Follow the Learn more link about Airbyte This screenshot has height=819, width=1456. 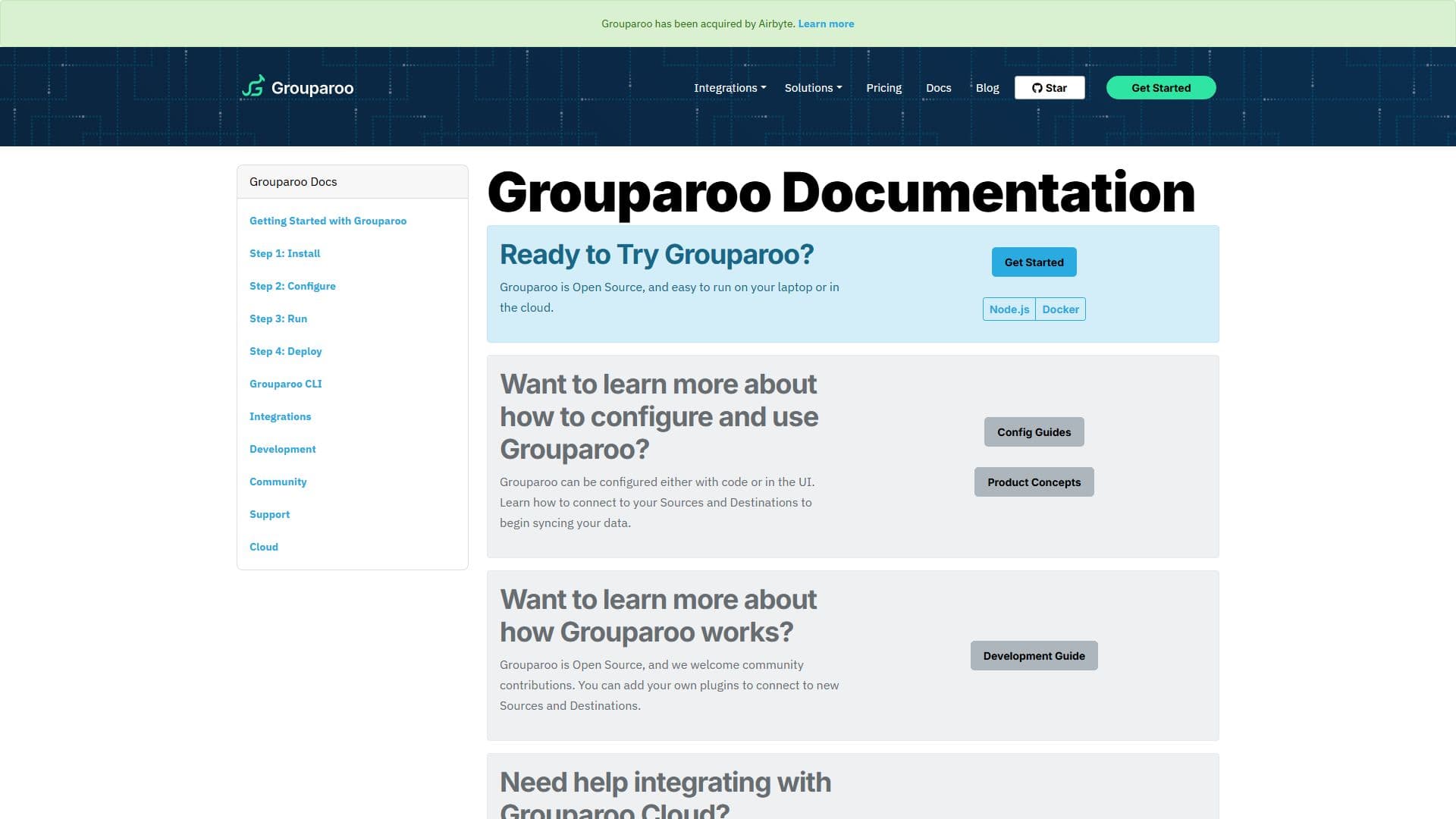coord(826,24)
